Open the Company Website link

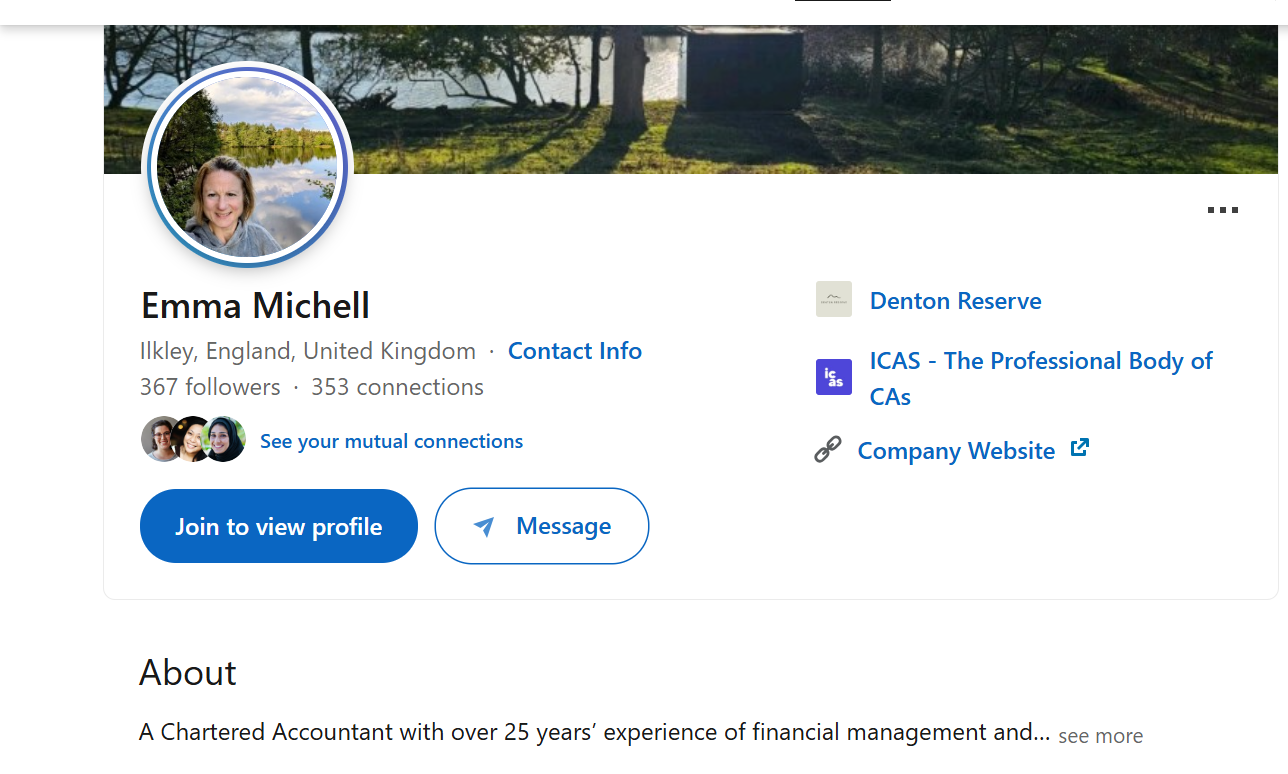pyautogui.click(x=956, y=450)
